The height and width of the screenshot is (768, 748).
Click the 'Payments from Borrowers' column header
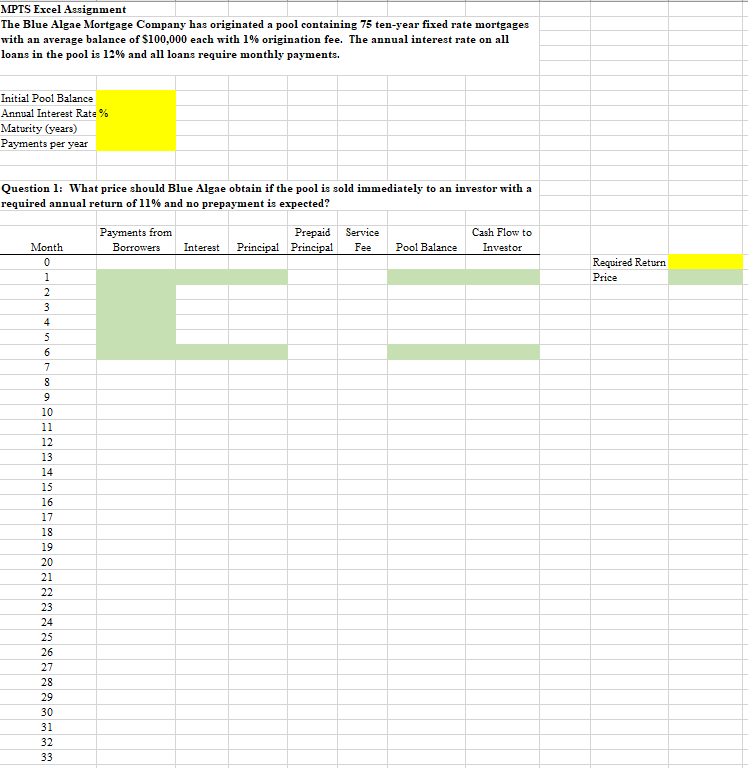[x=136, y=240]
